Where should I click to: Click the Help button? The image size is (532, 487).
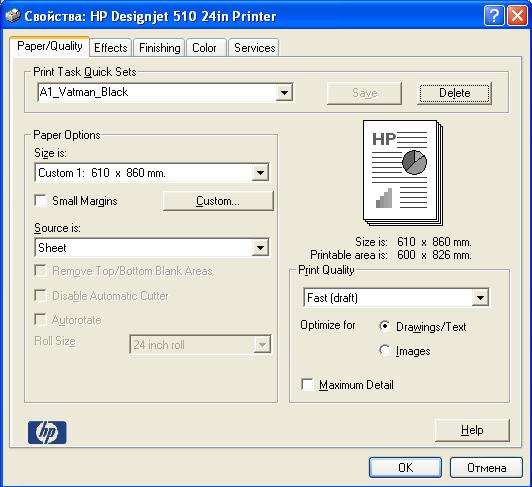click(472, 430)
